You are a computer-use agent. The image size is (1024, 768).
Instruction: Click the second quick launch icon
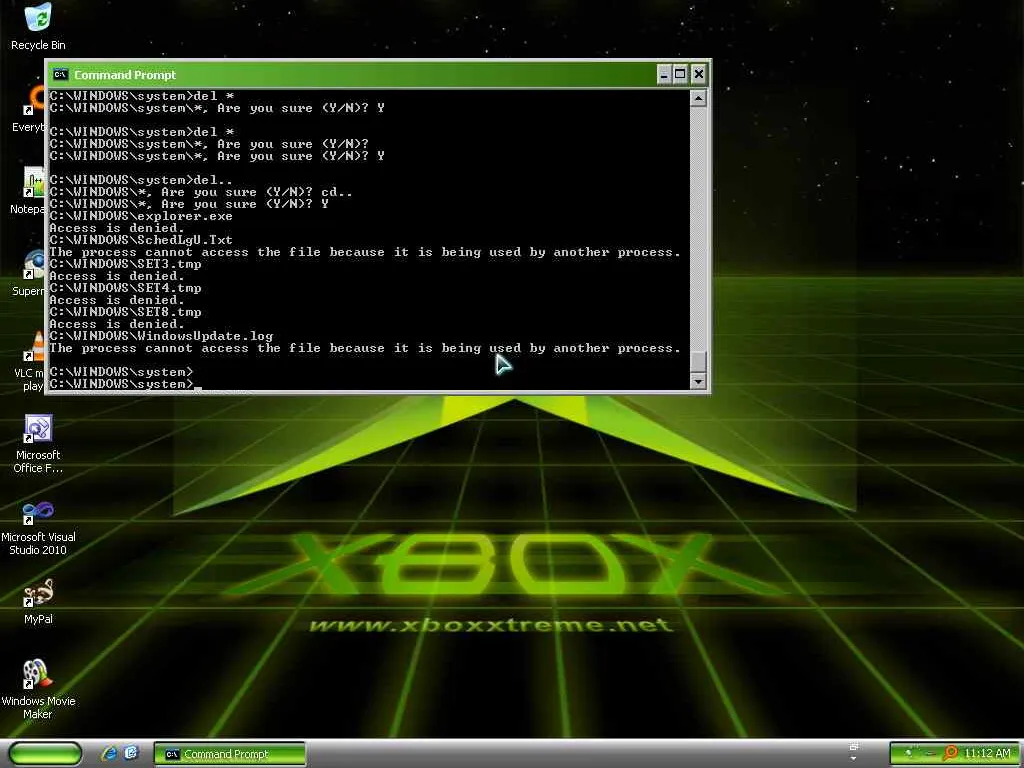(x=131, y=754)
